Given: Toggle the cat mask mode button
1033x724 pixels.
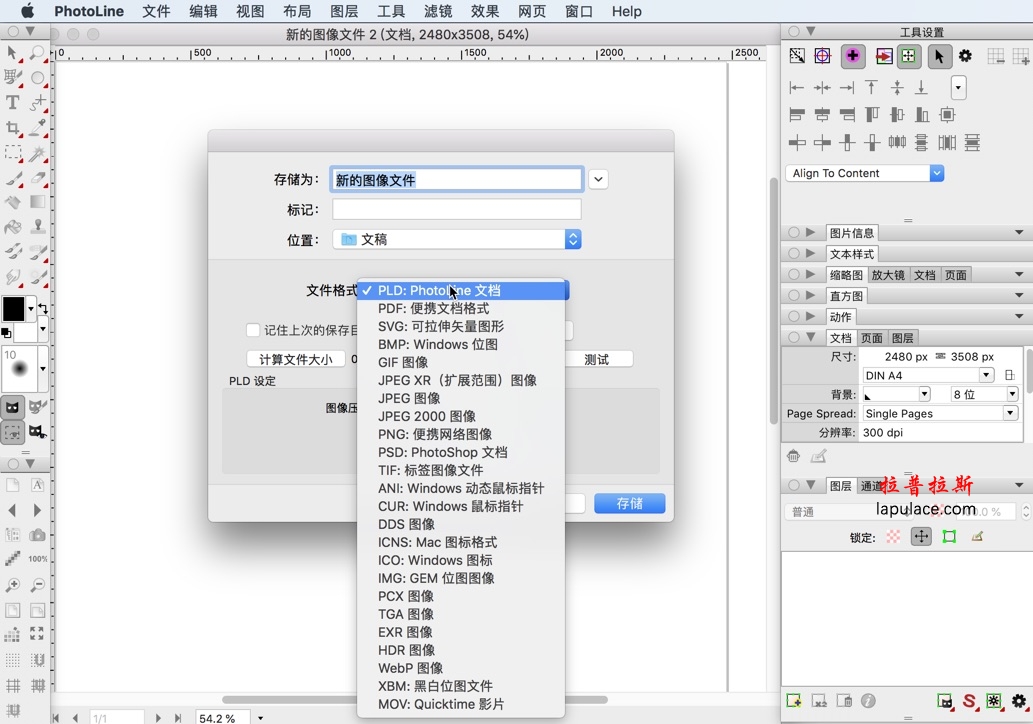Looking at the screenshot, I should click(13, 407).
